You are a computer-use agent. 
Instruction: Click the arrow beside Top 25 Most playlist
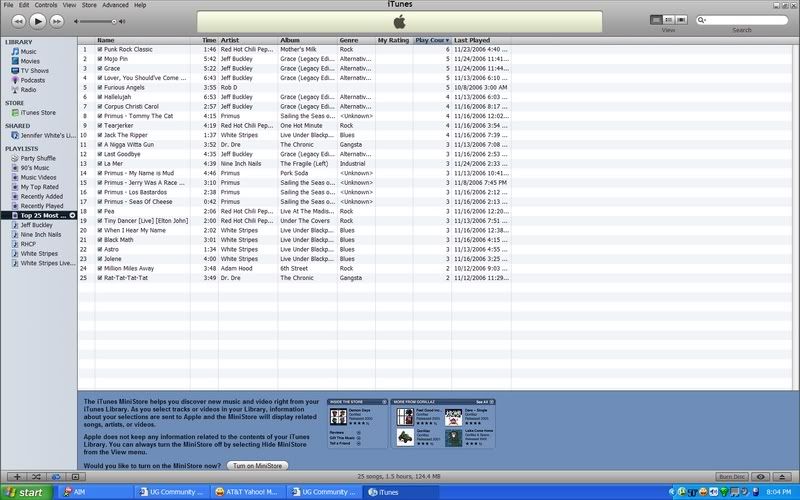pyautogui.click(x=72, y=216)
